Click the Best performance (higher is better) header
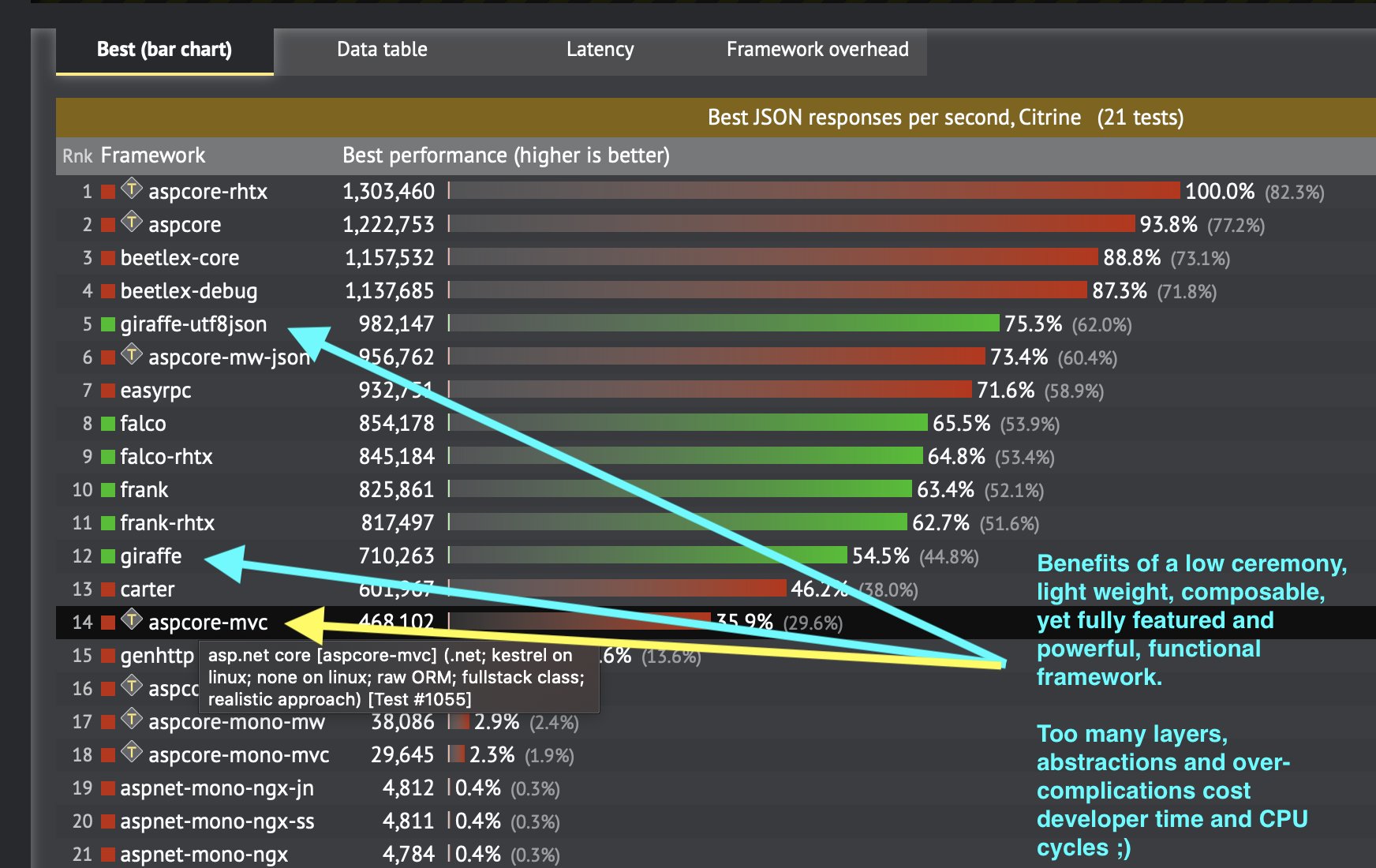 tap(506, 155)
